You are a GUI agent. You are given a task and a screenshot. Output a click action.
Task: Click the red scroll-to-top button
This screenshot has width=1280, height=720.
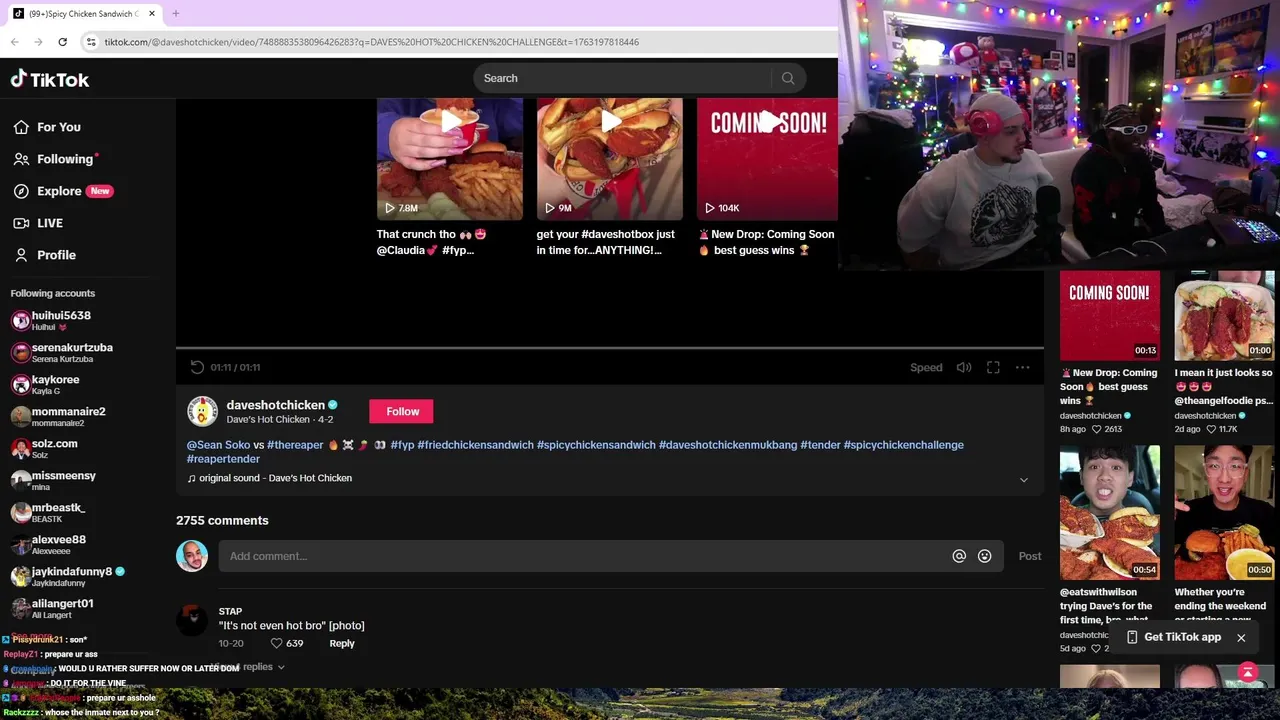1248,673
